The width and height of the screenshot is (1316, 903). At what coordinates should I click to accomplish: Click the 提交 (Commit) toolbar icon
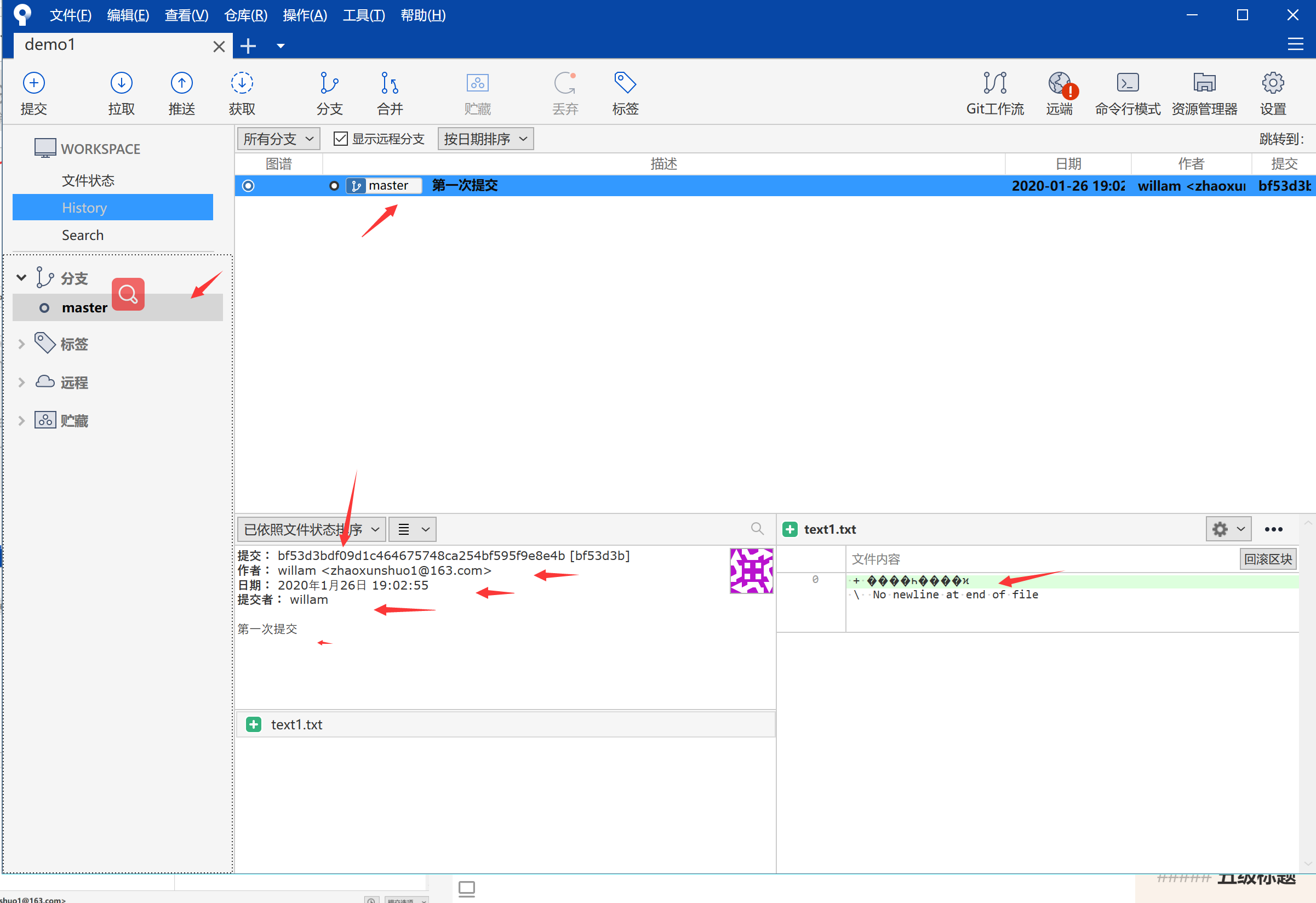pyautogui.click(x=33, y=84)
